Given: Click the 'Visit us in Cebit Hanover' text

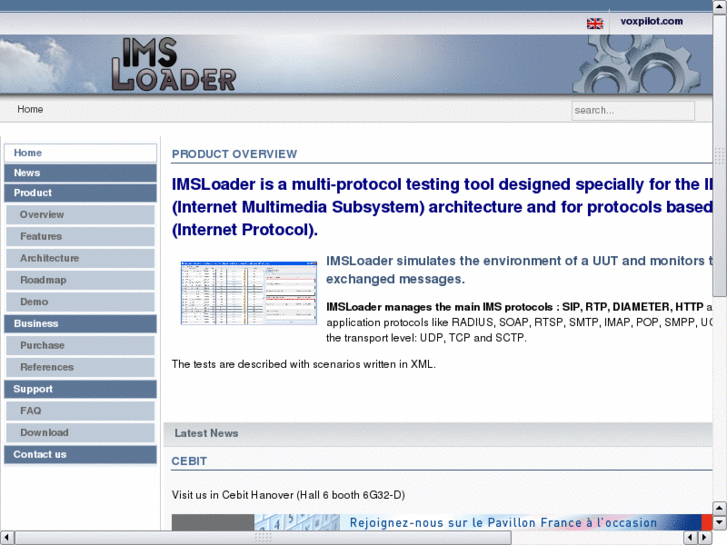Looking at the screenshot, I should (x=233, y=495).
